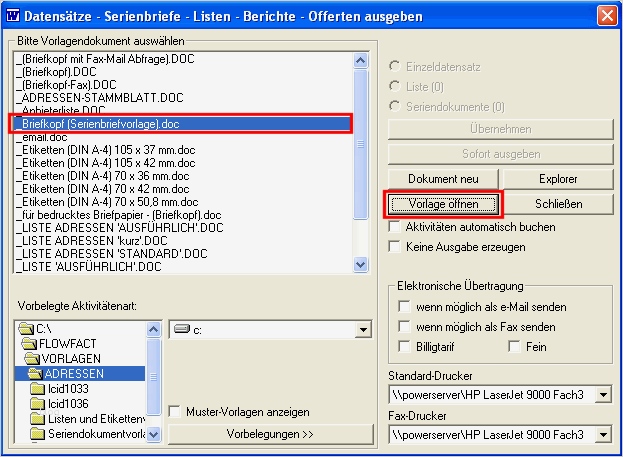Check Keine Ausgabe erzeugen option
This screenshot has height=457, width=623.
(x=394, y=247)
